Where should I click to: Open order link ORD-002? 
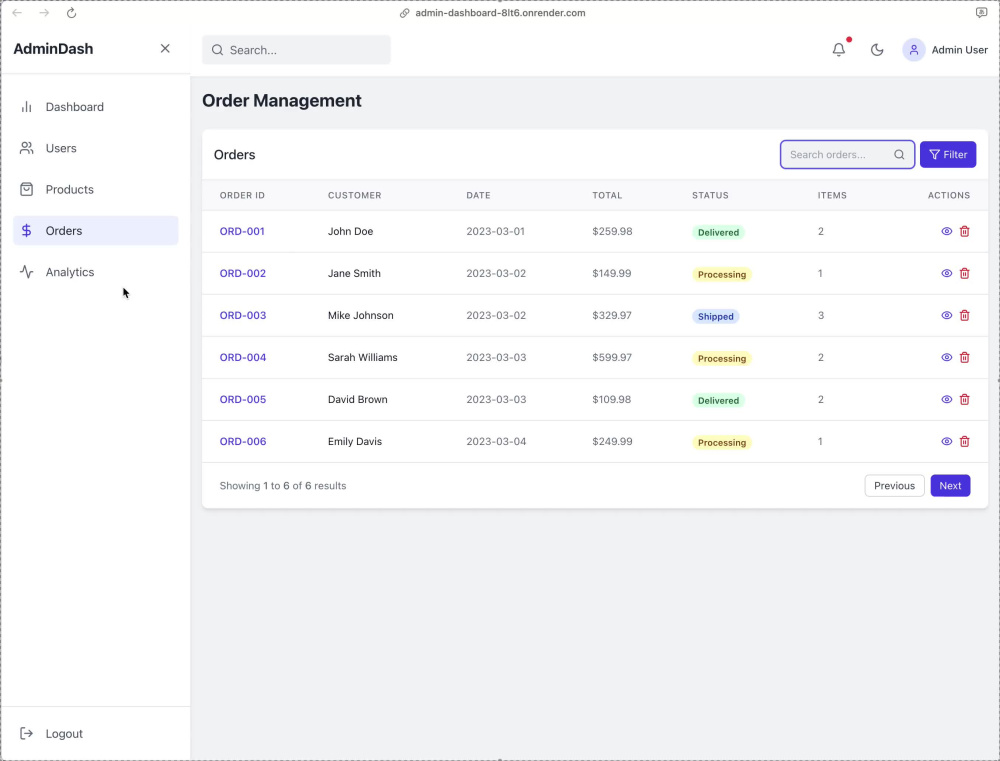[x=243, y=274]
